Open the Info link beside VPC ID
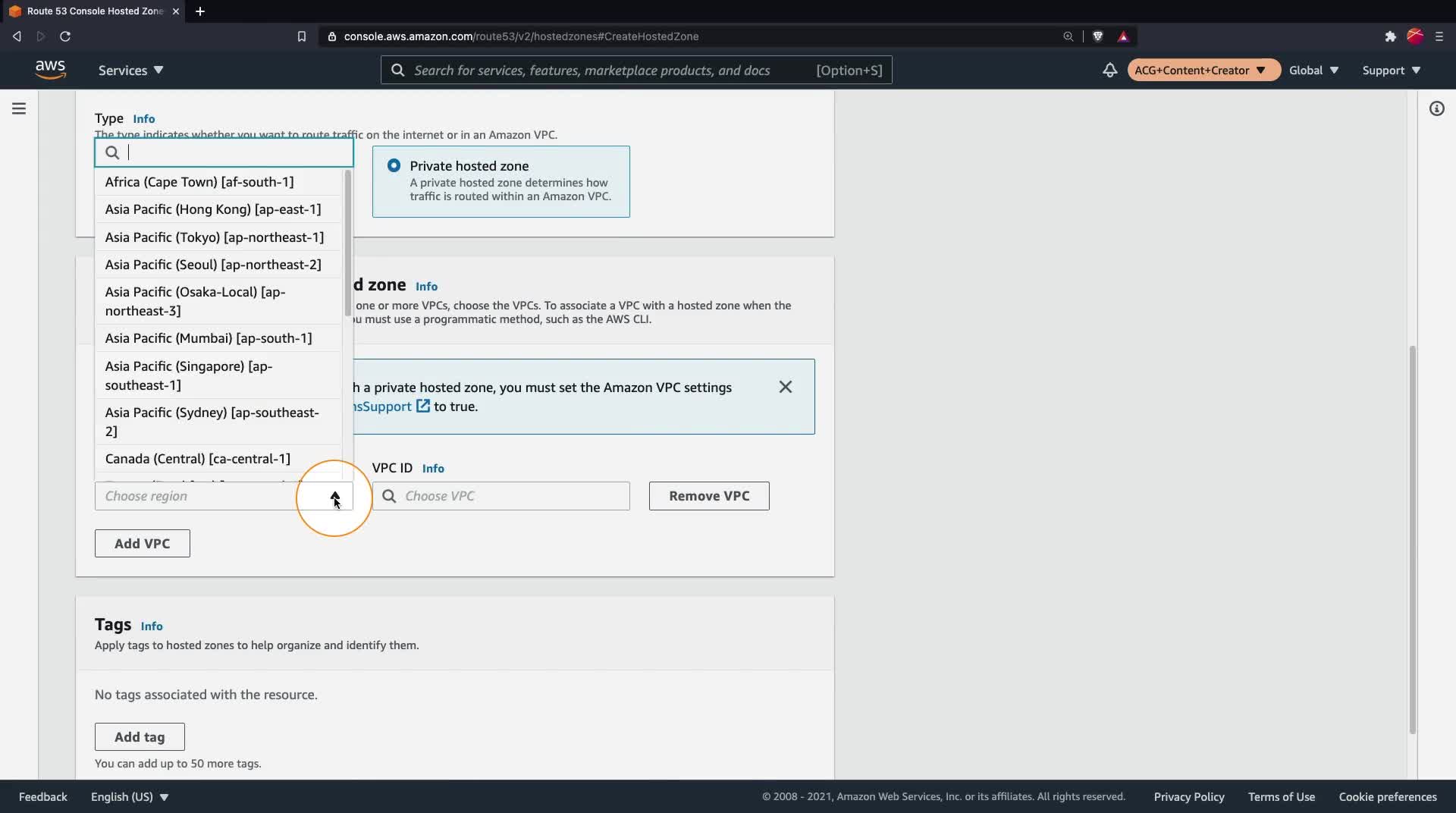This screenshot has width=1456, height=813. [x=433, y=468]
